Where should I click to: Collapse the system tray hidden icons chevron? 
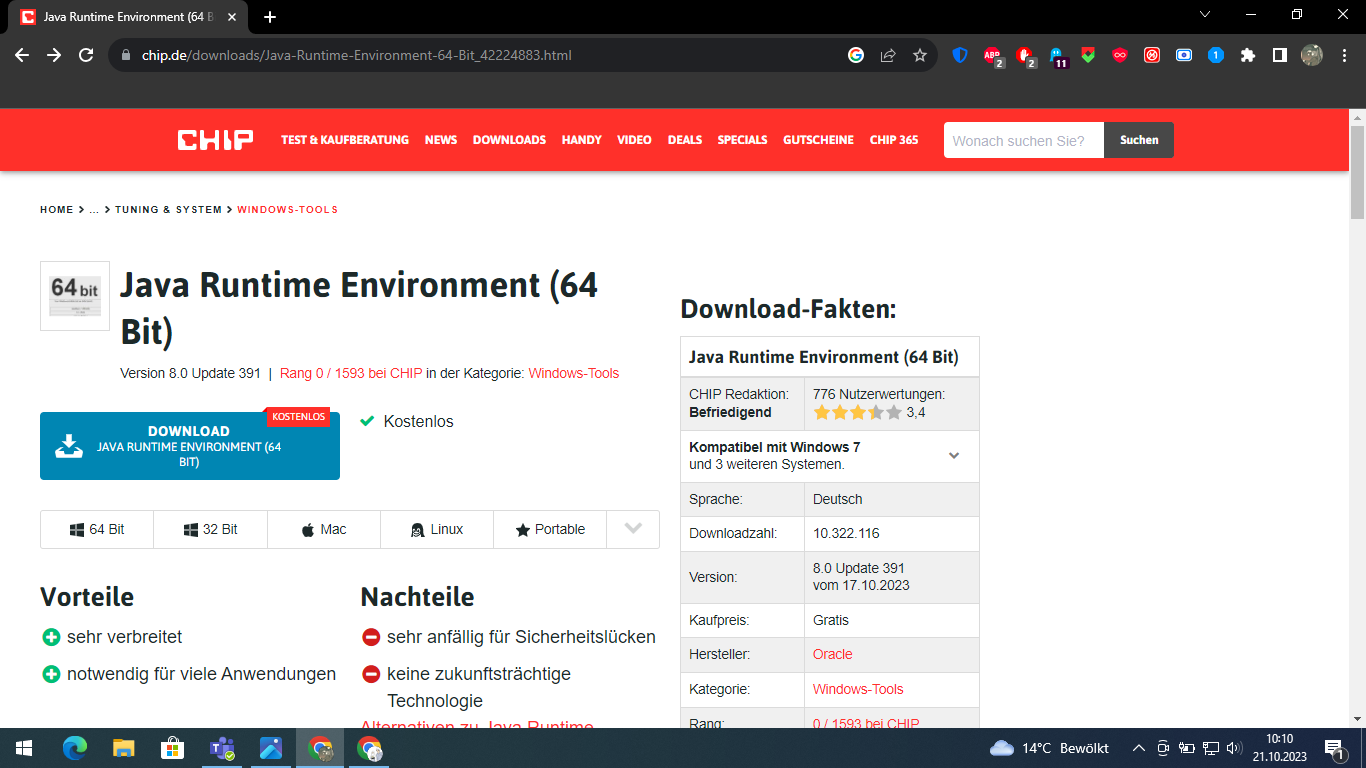coord(1138,747)
